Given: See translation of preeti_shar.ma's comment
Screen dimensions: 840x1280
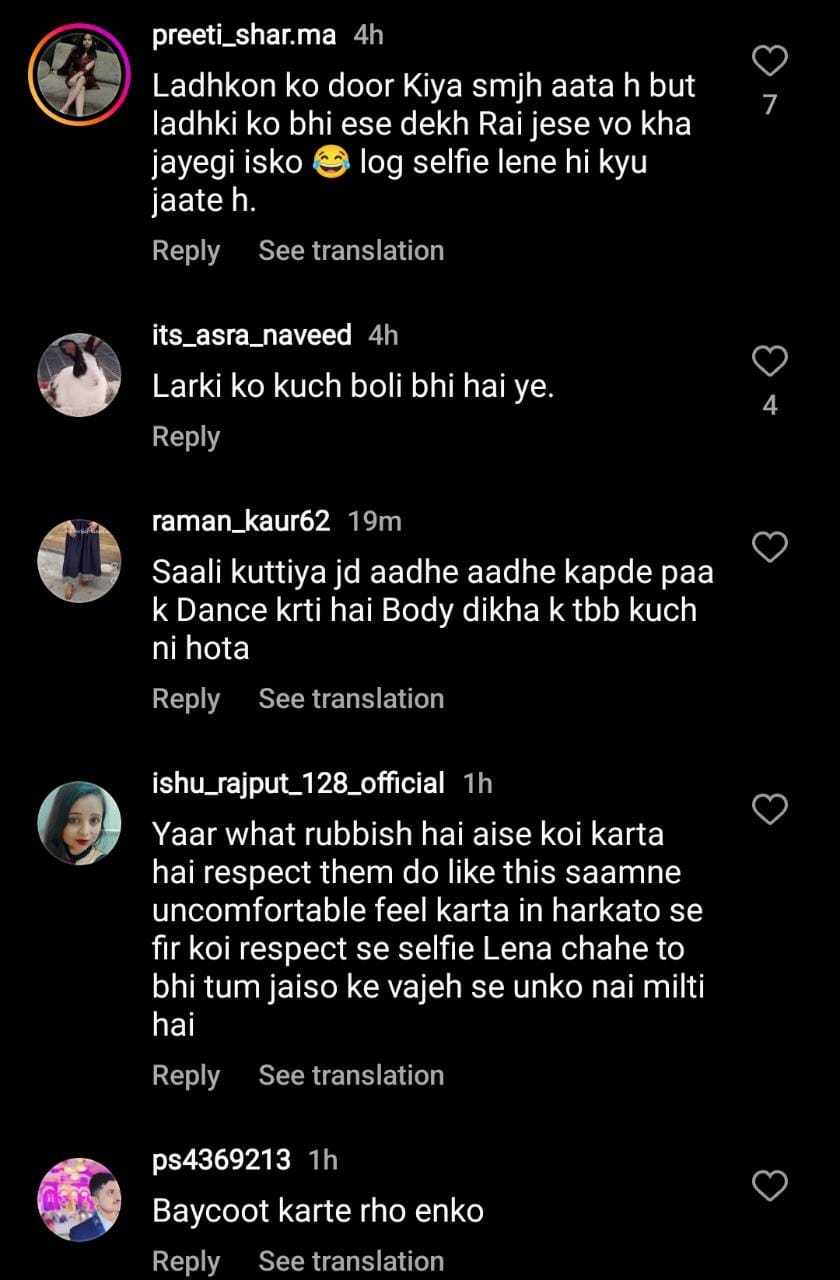Looking at the screenshot, I should pyautogui.click(x=351, y=251).
